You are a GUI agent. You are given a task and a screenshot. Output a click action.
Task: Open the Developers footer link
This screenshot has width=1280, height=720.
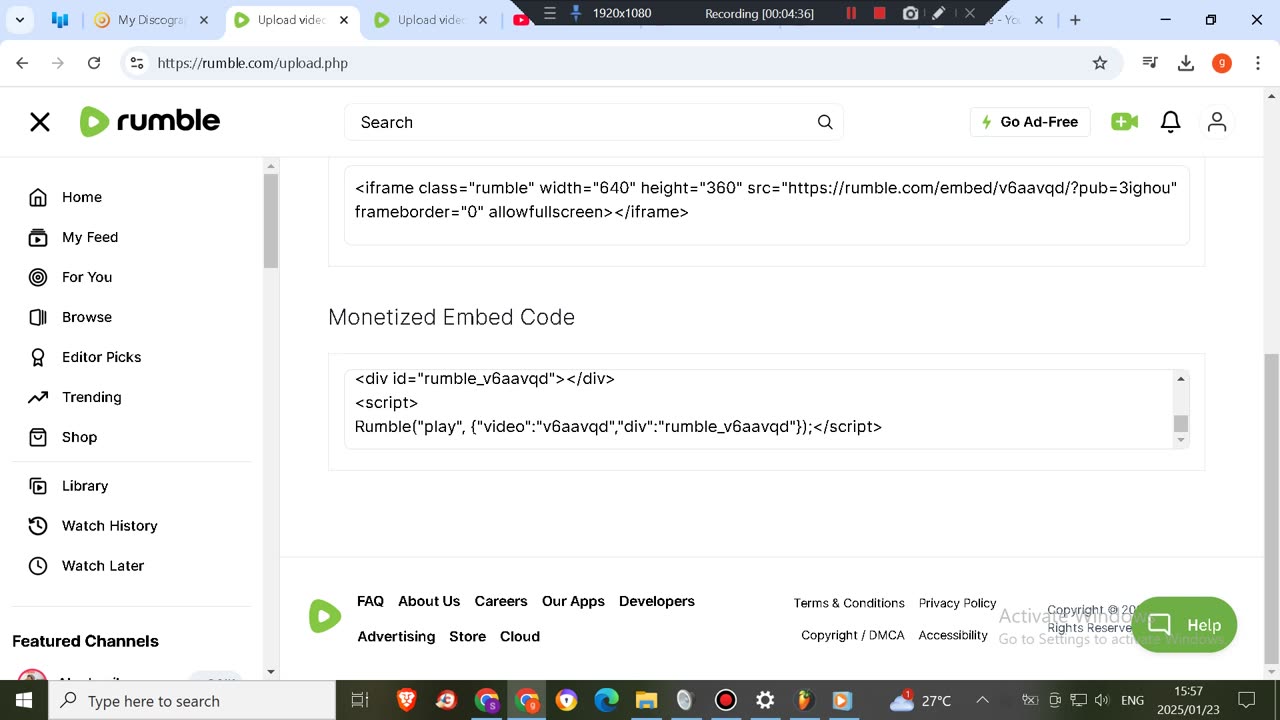point(657,601)
